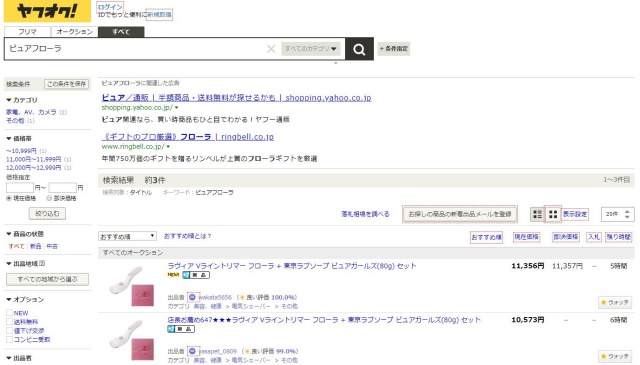Click the +条件指定 button

(393, 49)
